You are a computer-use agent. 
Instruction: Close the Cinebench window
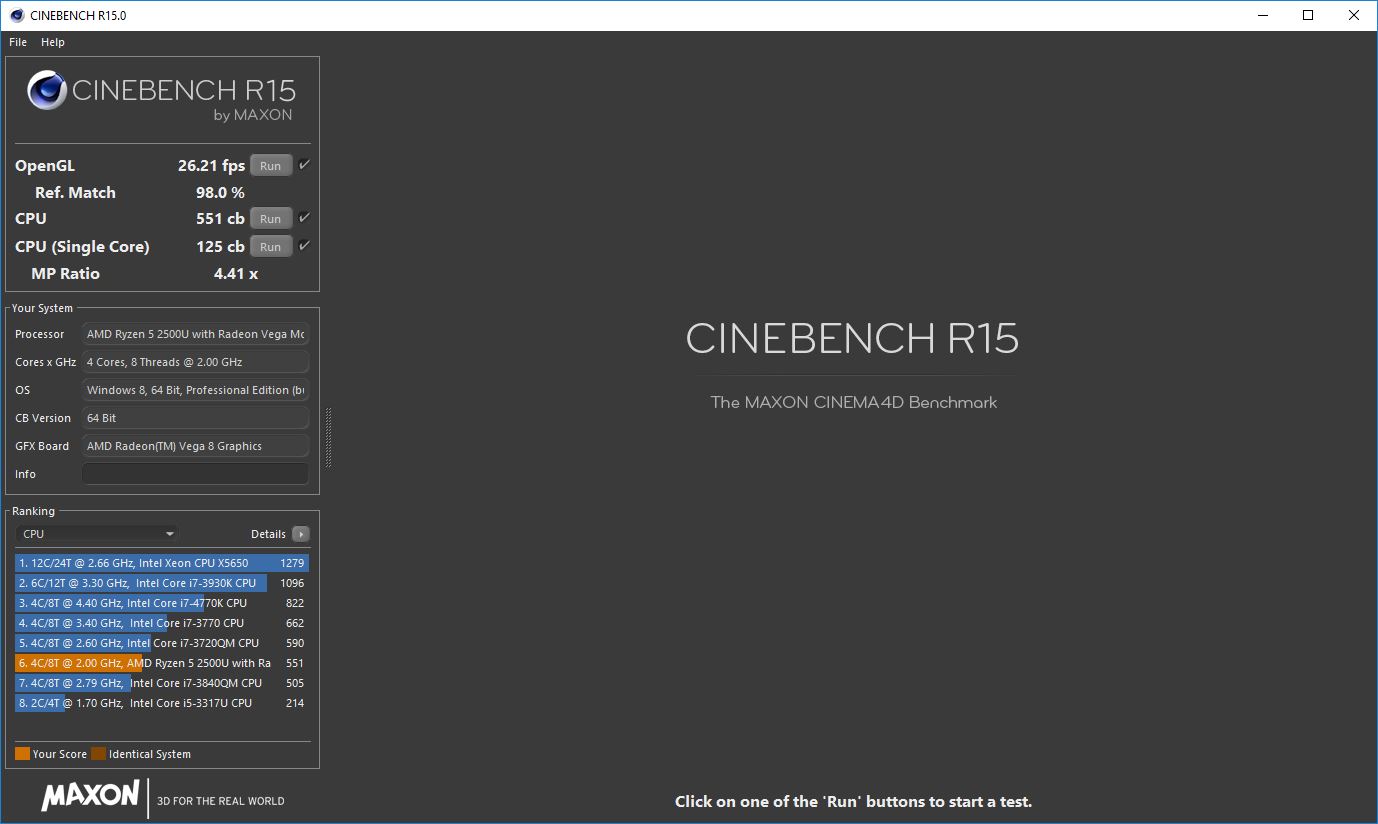(1354, 15)
